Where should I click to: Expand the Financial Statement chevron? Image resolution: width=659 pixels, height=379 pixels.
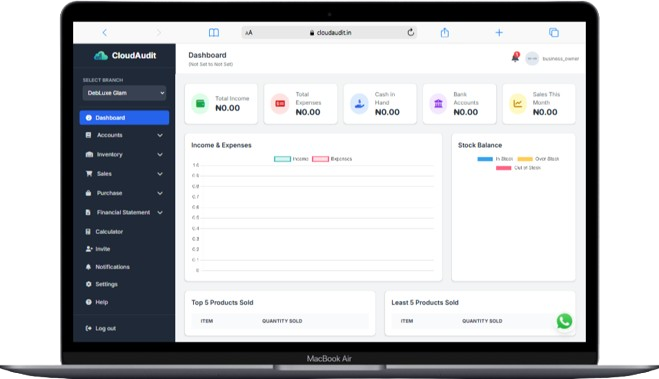160,212
